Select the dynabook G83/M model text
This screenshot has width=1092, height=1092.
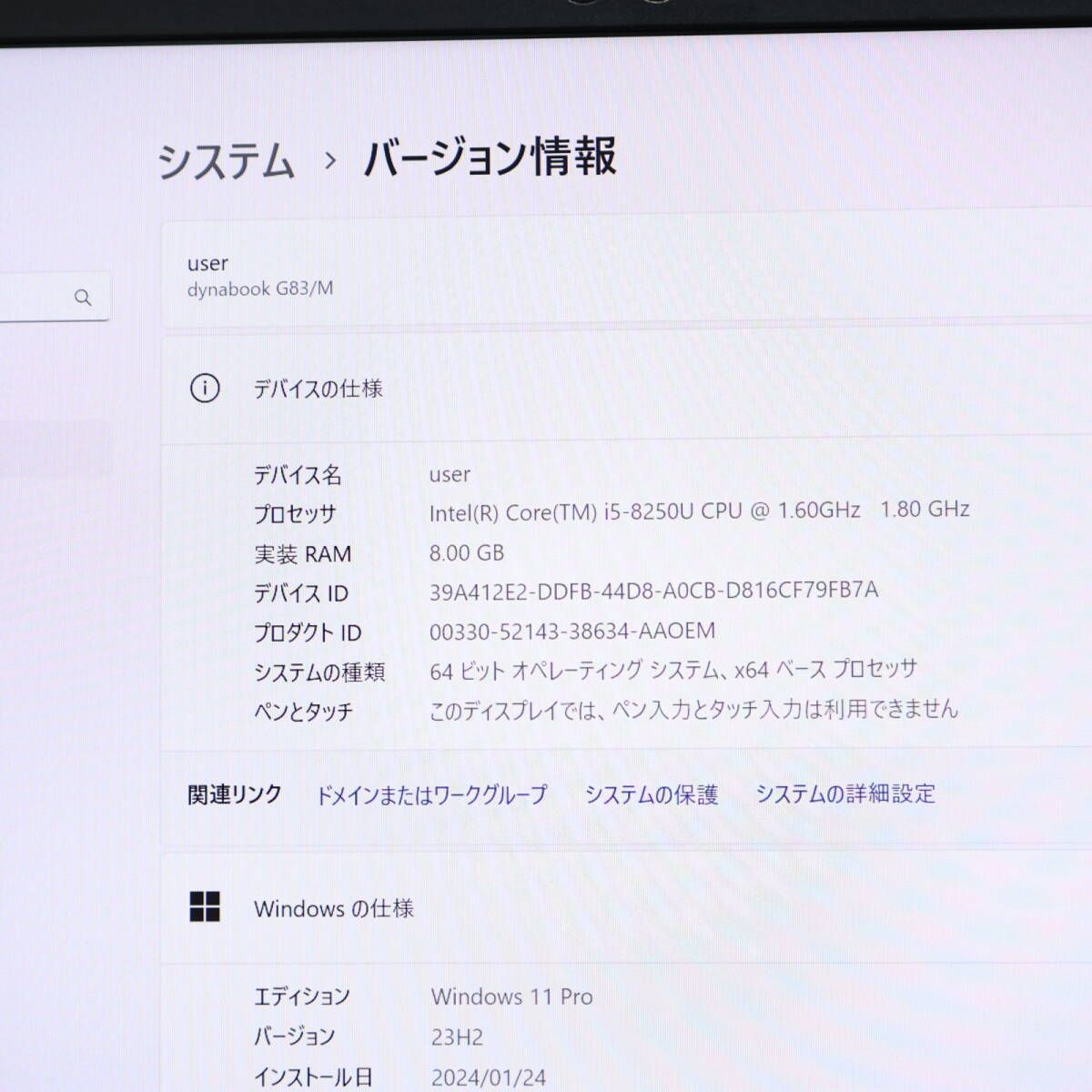tap(260, 288)
